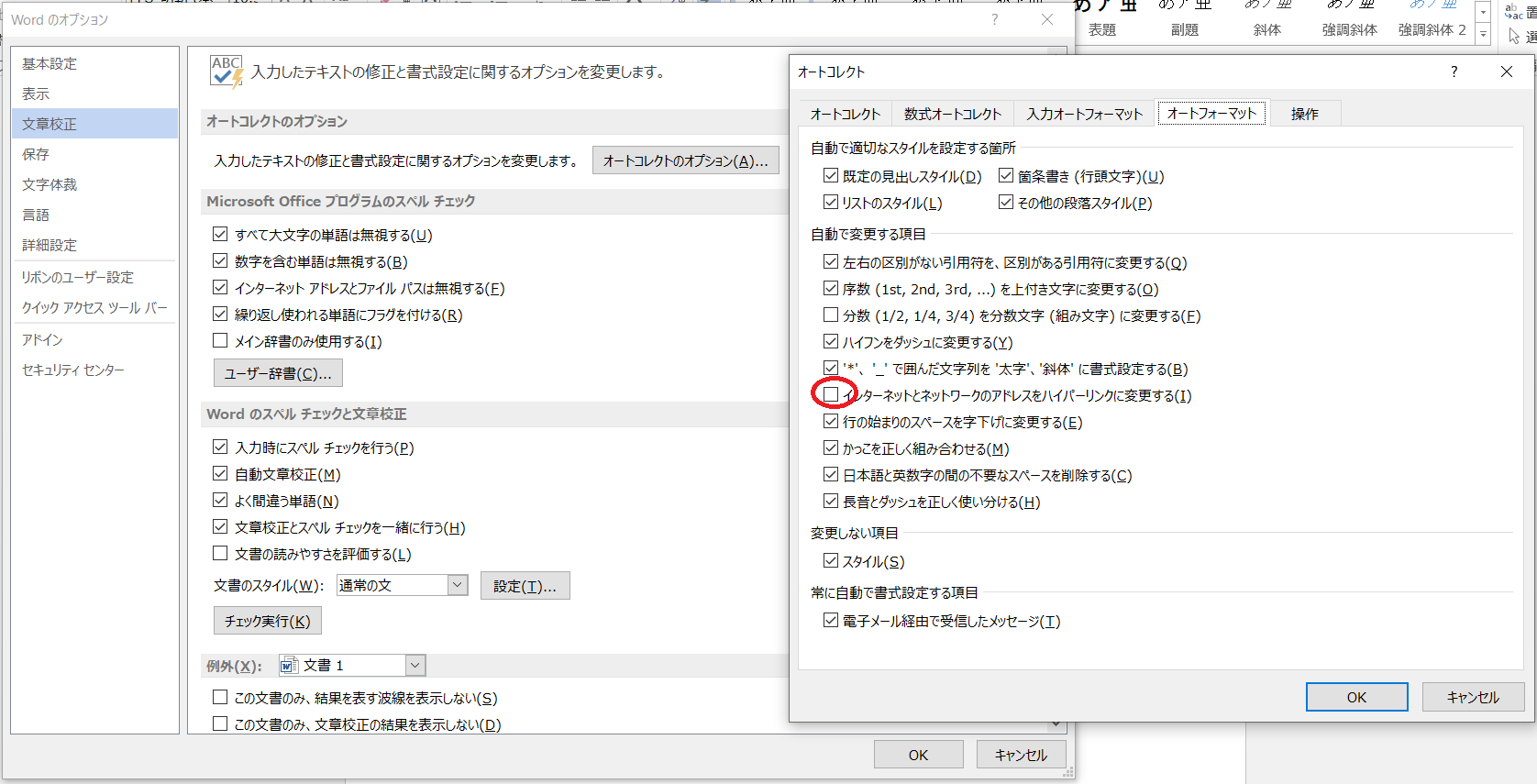Confirm the オートコレクト dialog with OK
1537x784 pixels.
(x=1356, y=697)
